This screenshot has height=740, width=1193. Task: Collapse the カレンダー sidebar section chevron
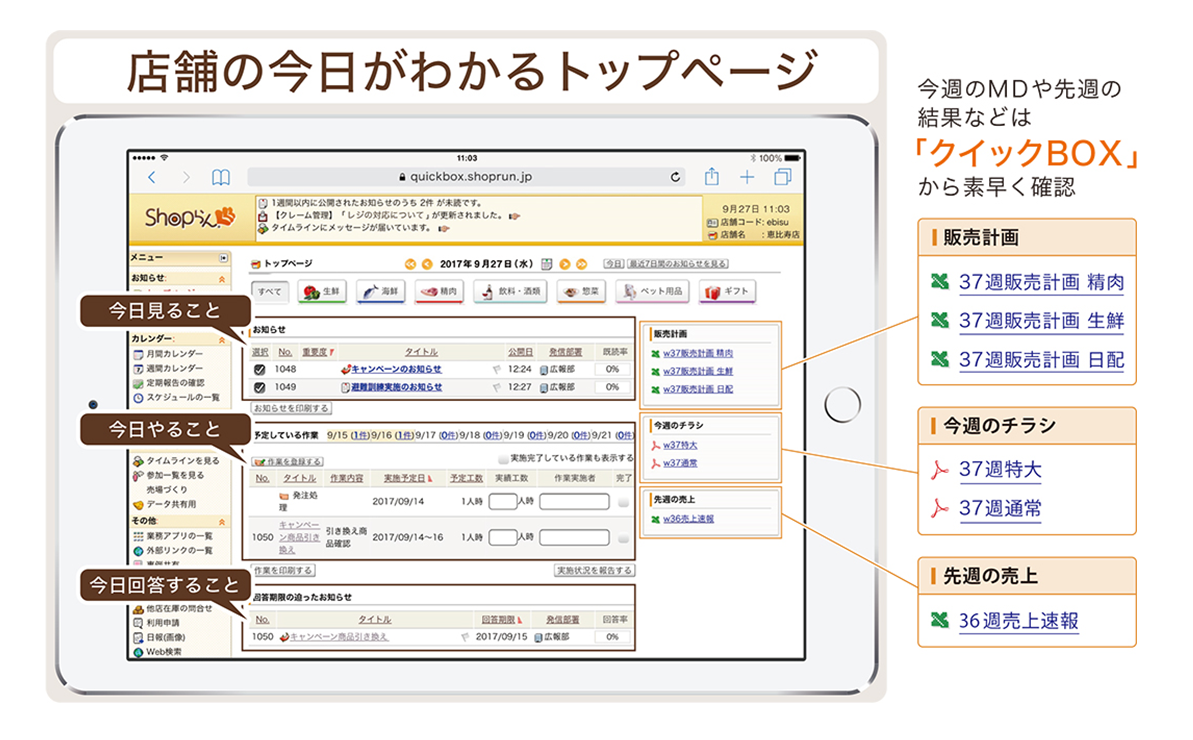pos(222,340)
